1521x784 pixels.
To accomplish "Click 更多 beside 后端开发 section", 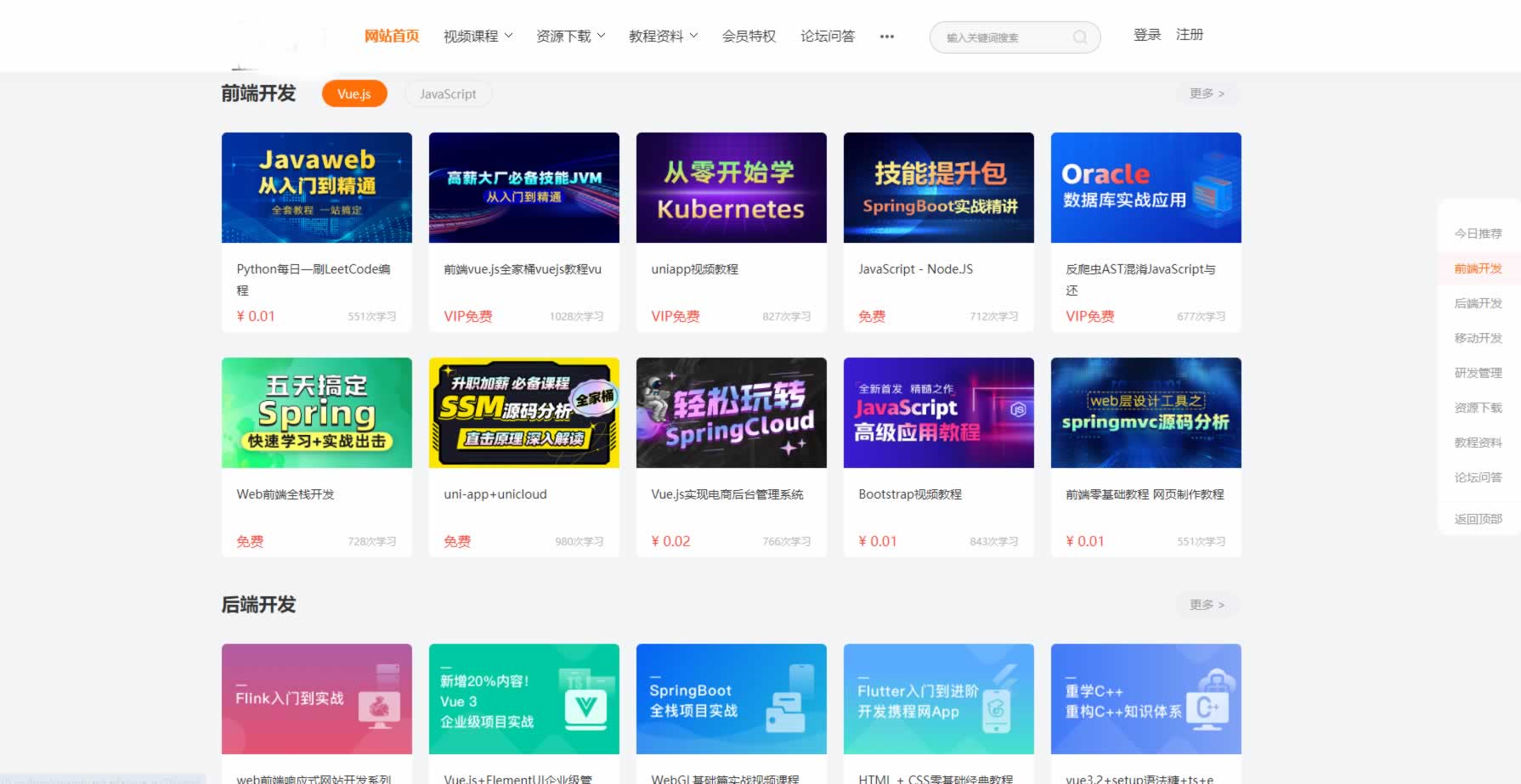I will [1207, 605].
